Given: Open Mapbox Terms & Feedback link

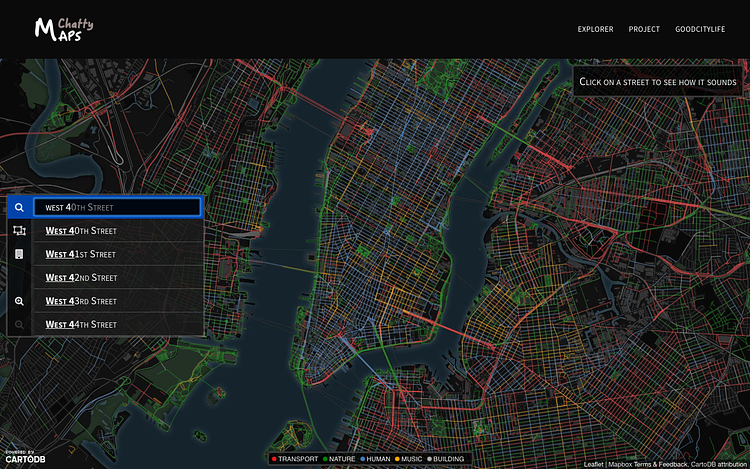Looking at the screenshot, I should (x=648, y=464).
